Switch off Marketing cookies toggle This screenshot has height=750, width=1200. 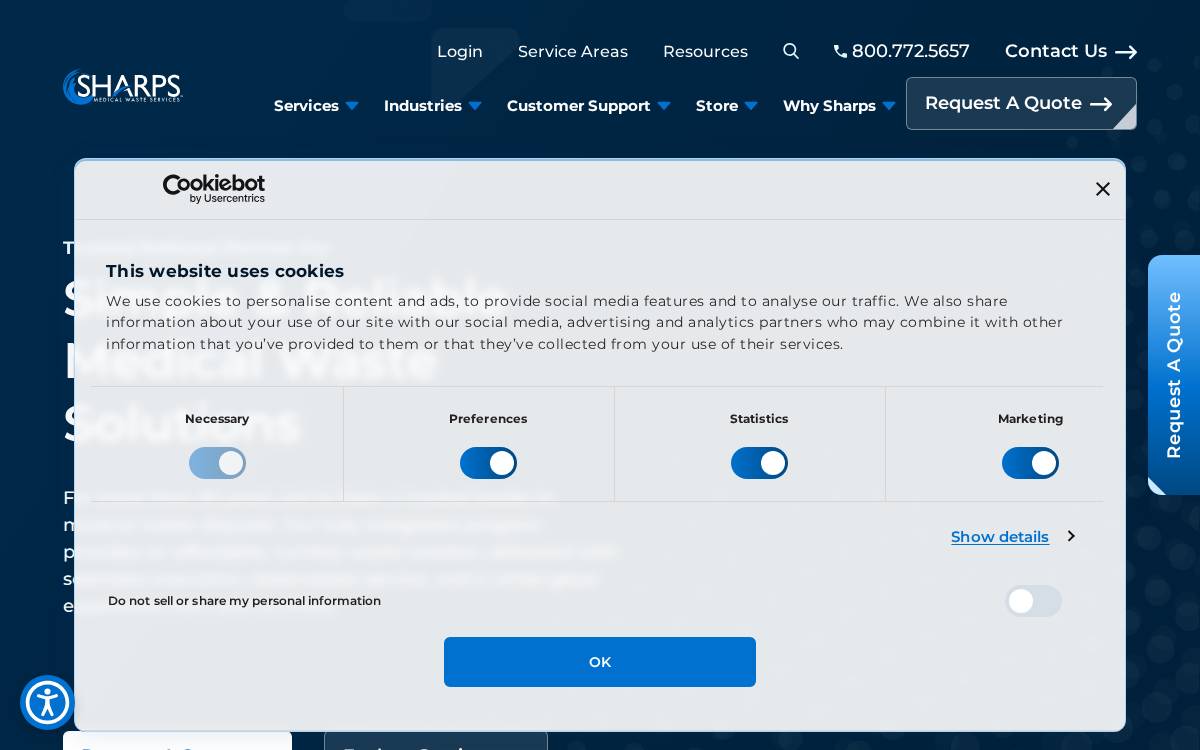click(x=1030, y=463)
